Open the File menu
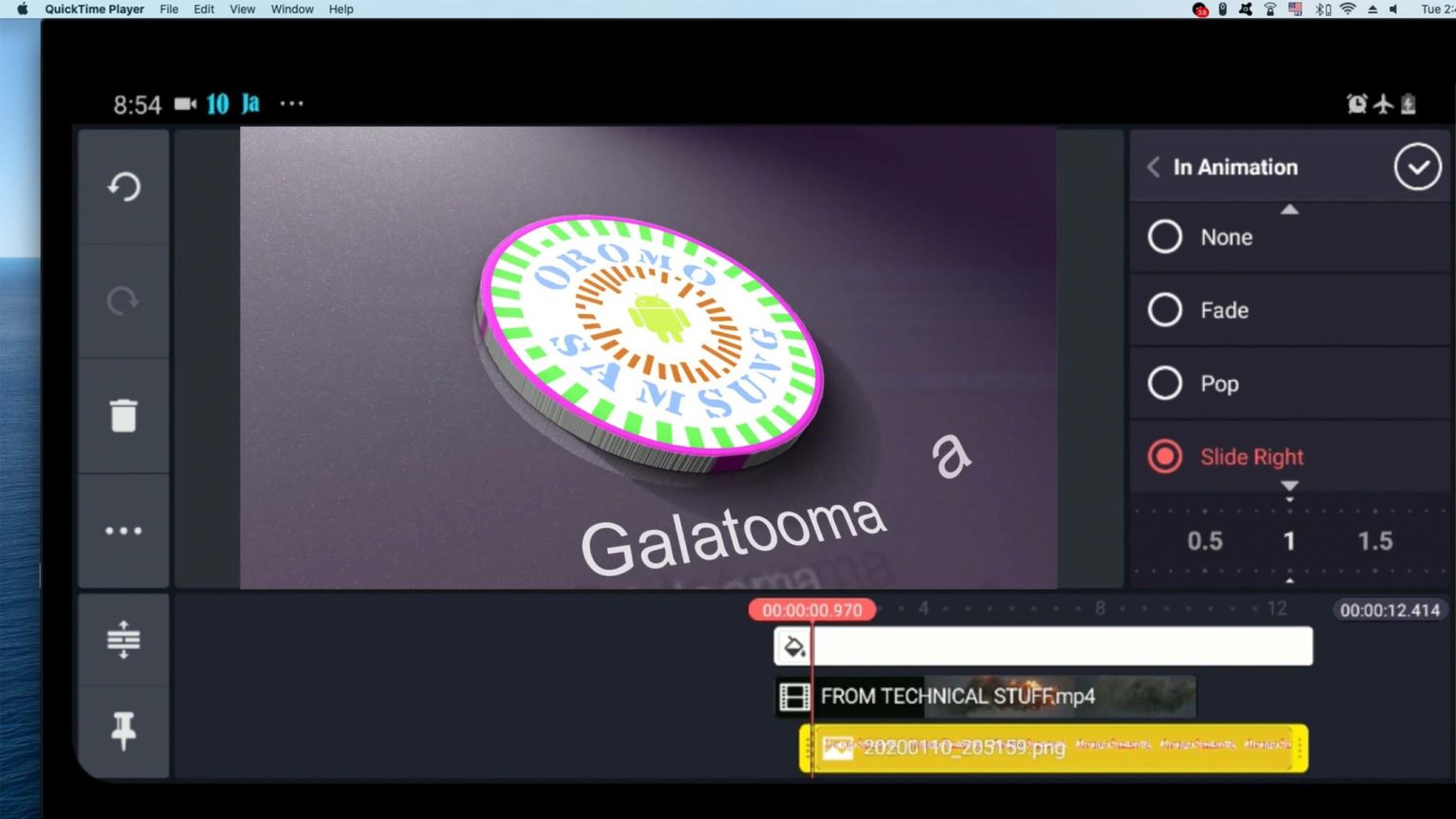1456x819 pixels. [x=169, y=9]
